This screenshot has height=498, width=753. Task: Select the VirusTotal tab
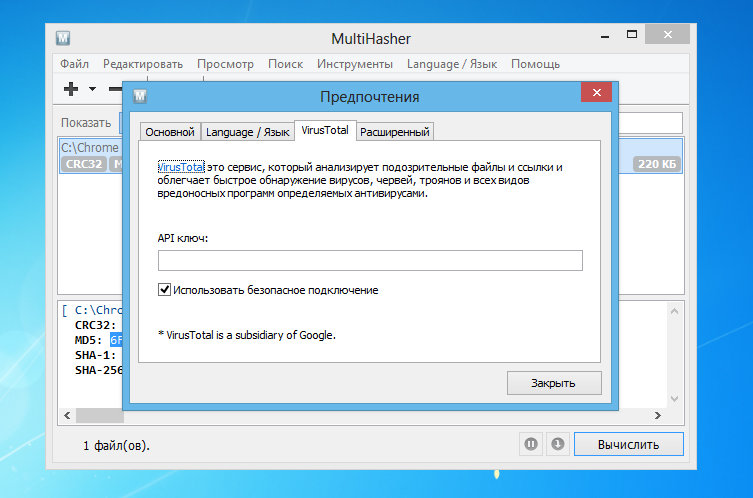pyautogui.click(x=325, y=130)
